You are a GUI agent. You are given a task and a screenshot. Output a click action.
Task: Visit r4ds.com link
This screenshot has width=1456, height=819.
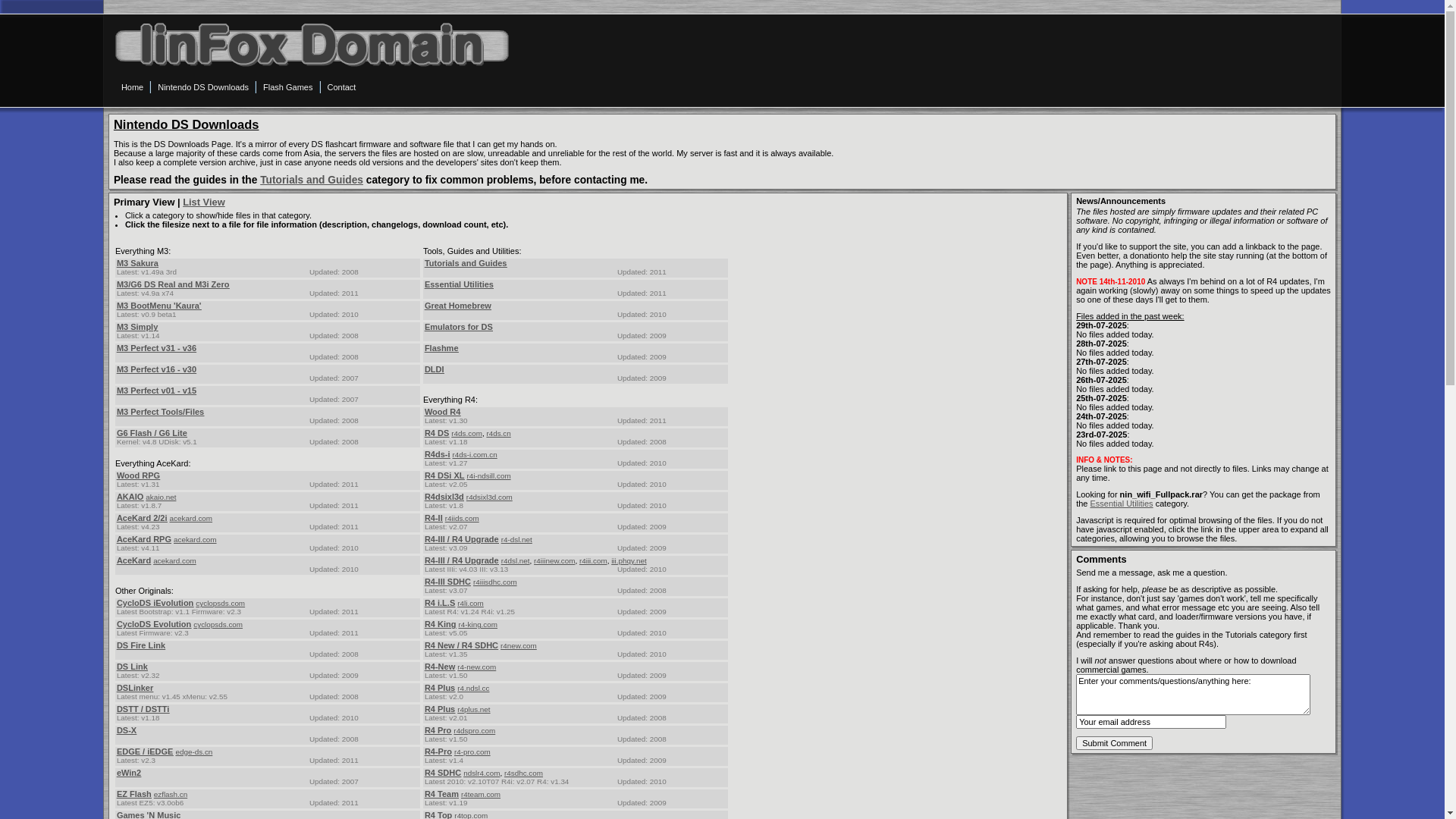(467, 434)
